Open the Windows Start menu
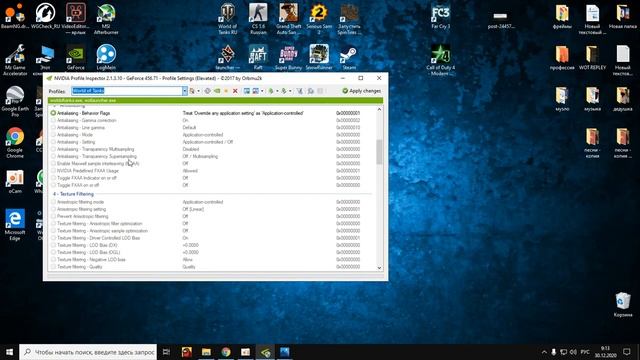This screenshot has height=360, width=640. [x=9, y=352]
